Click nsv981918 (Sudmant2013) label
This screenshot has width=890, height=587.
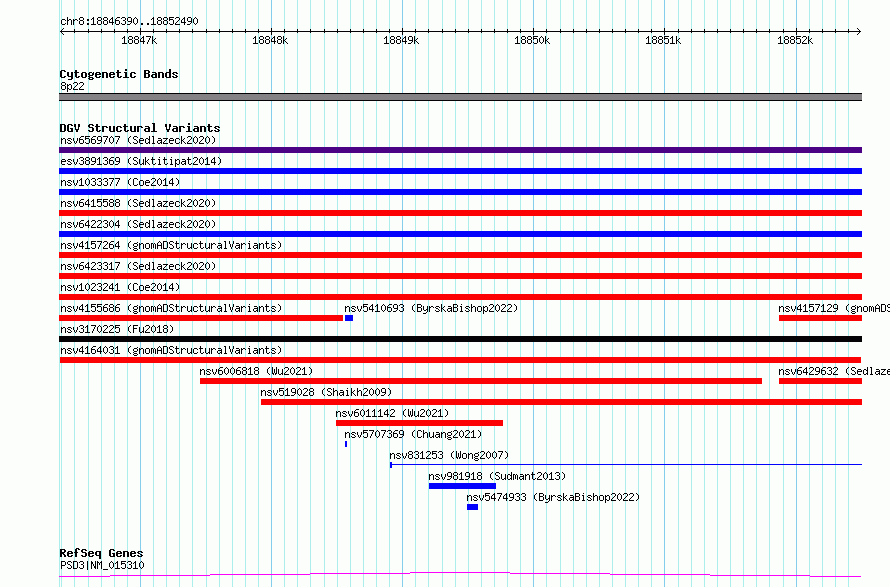pyautogui.click(x=497, y=476)
